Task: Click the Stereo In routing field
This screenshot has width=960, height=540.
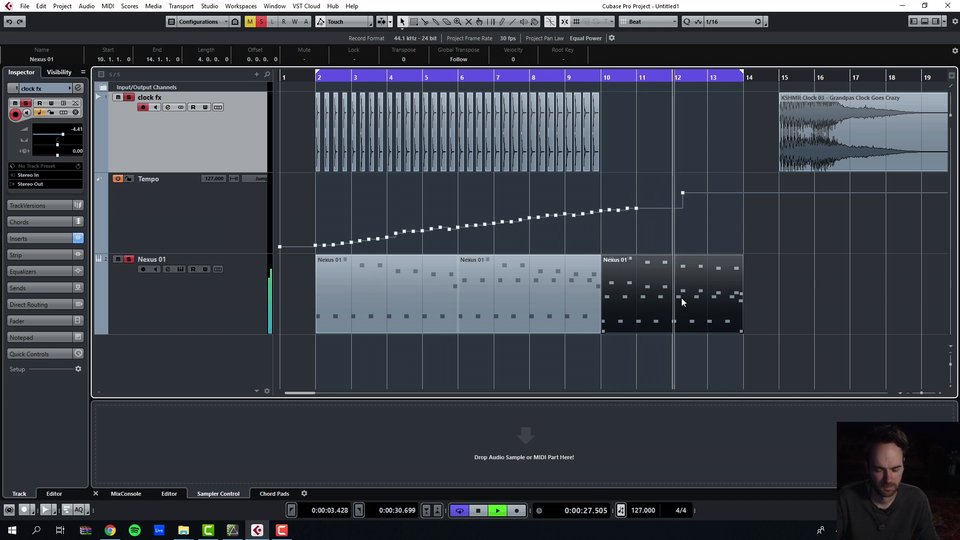Action: coord(45,175)
